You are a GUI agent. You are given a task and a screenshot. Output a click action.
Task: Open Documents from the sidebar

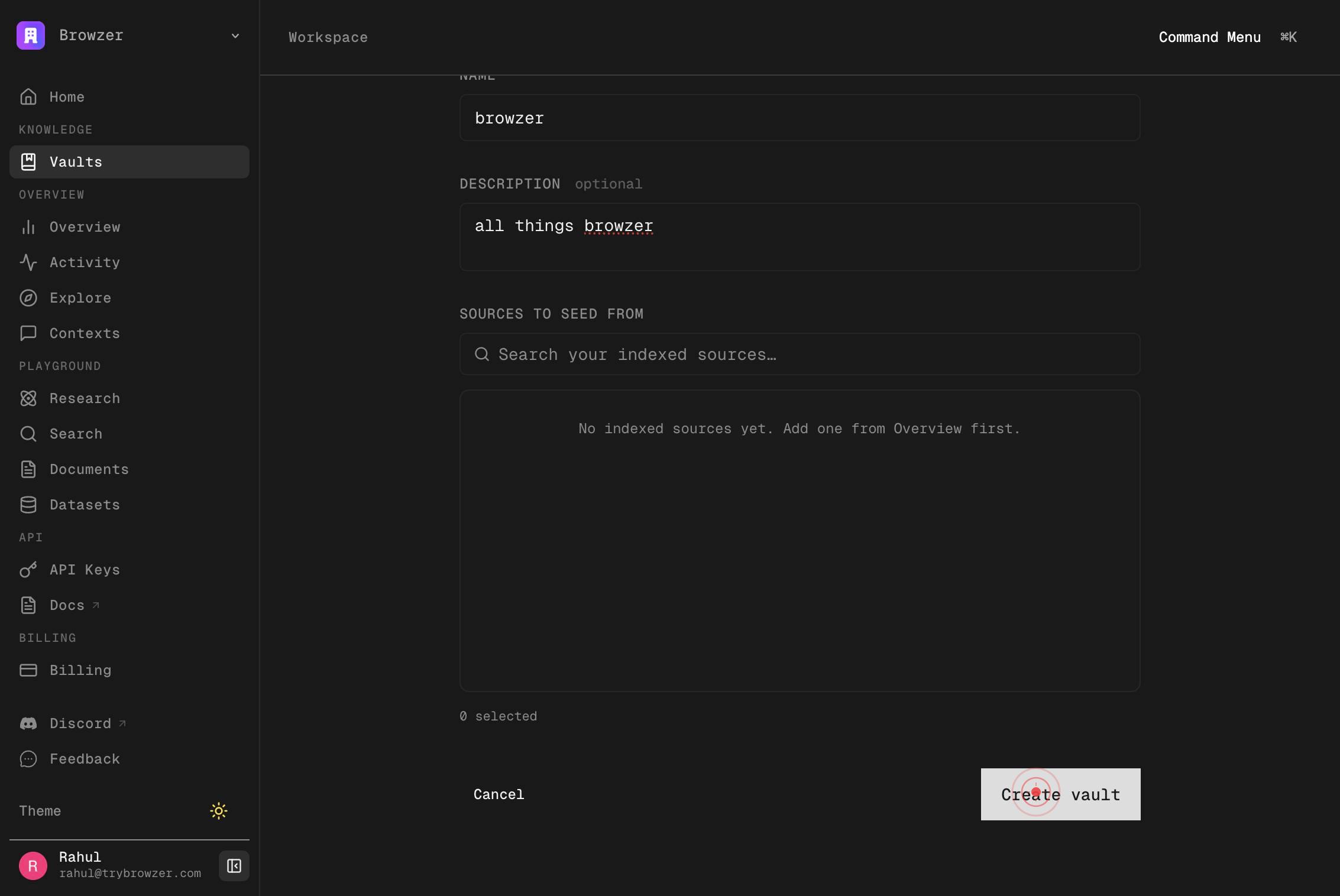click(130, 469)
